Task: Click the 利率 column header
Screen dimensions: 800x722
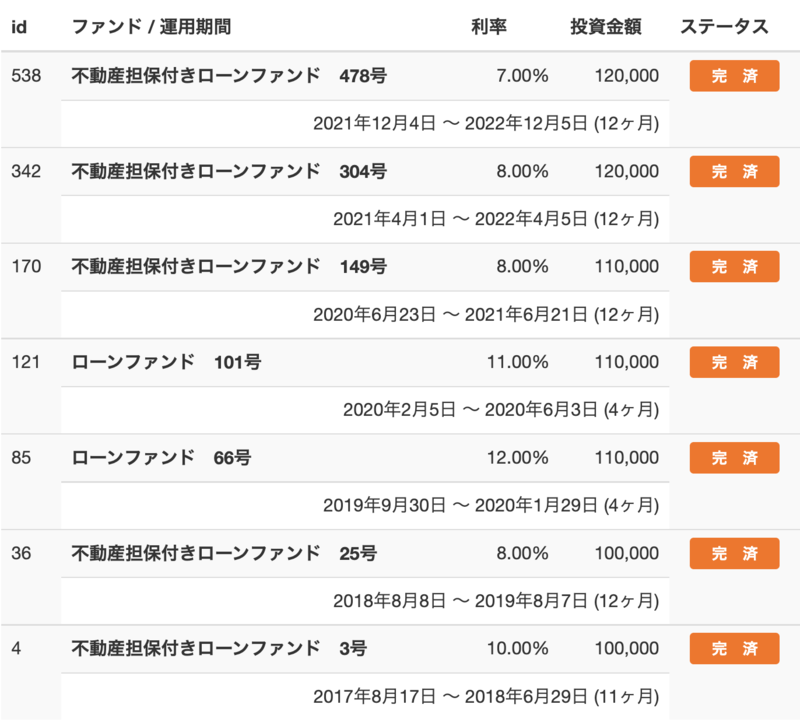Action: point(488,27)
